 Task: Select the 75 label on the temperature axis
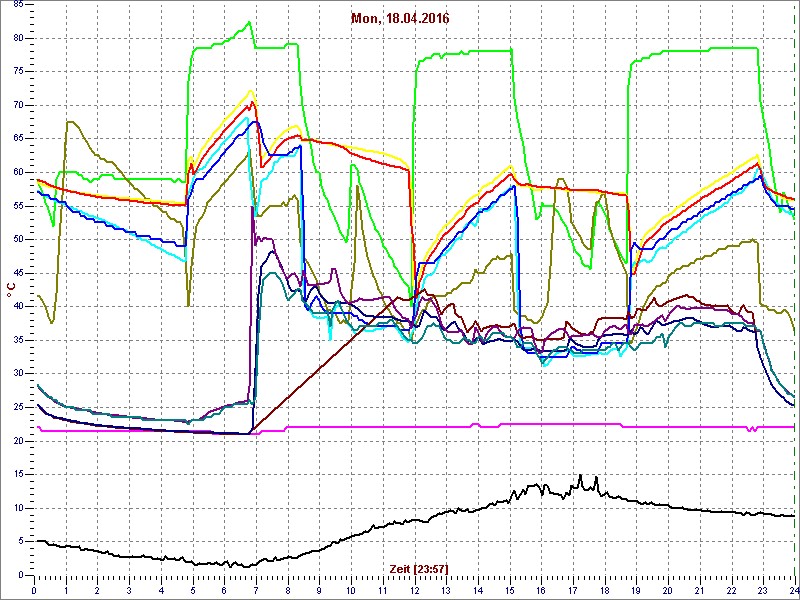tap(18, 72)
